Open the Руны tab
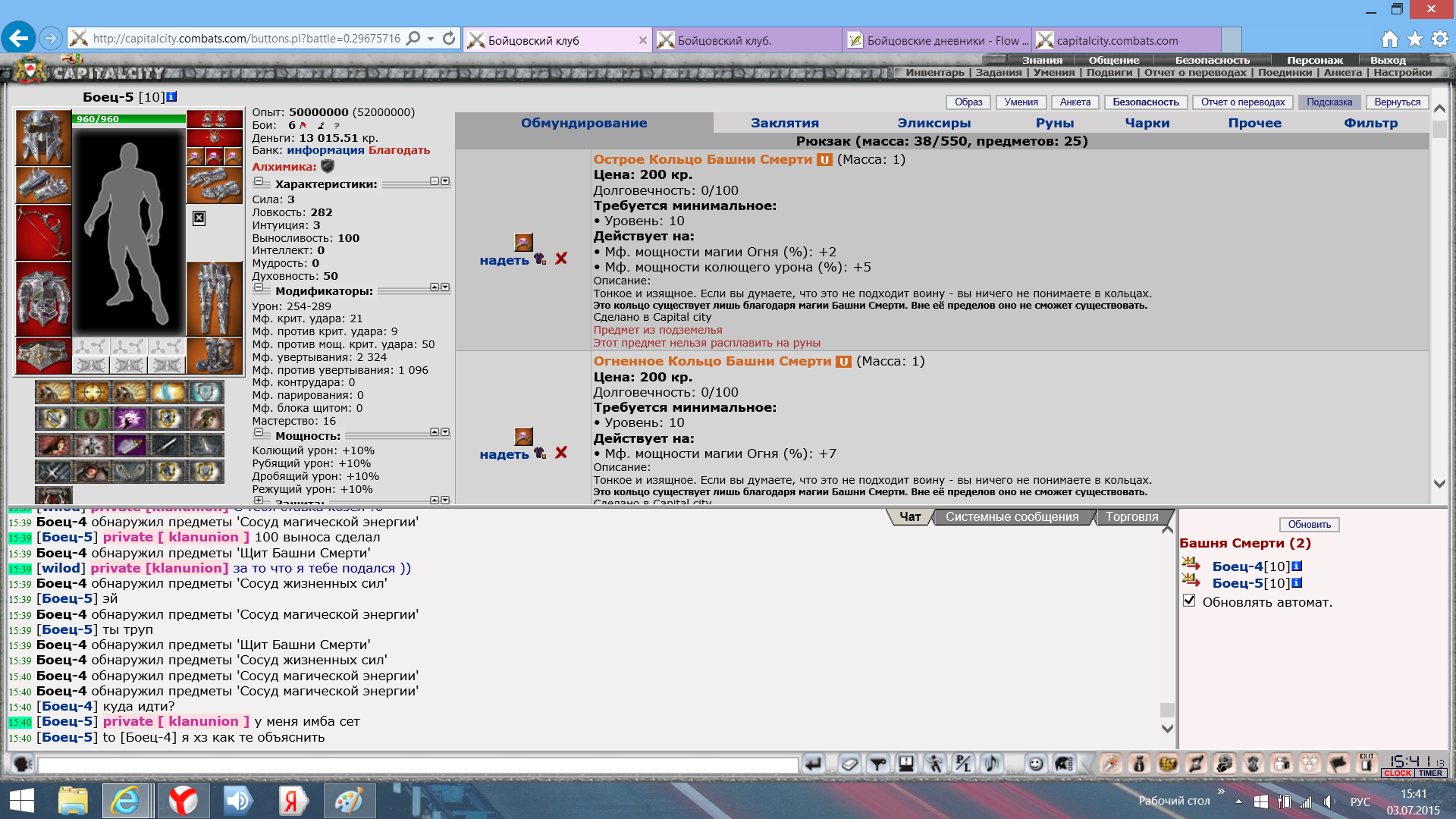Image resolution: width=1456 pixels, height=819 pixels. coord(1055,123)
